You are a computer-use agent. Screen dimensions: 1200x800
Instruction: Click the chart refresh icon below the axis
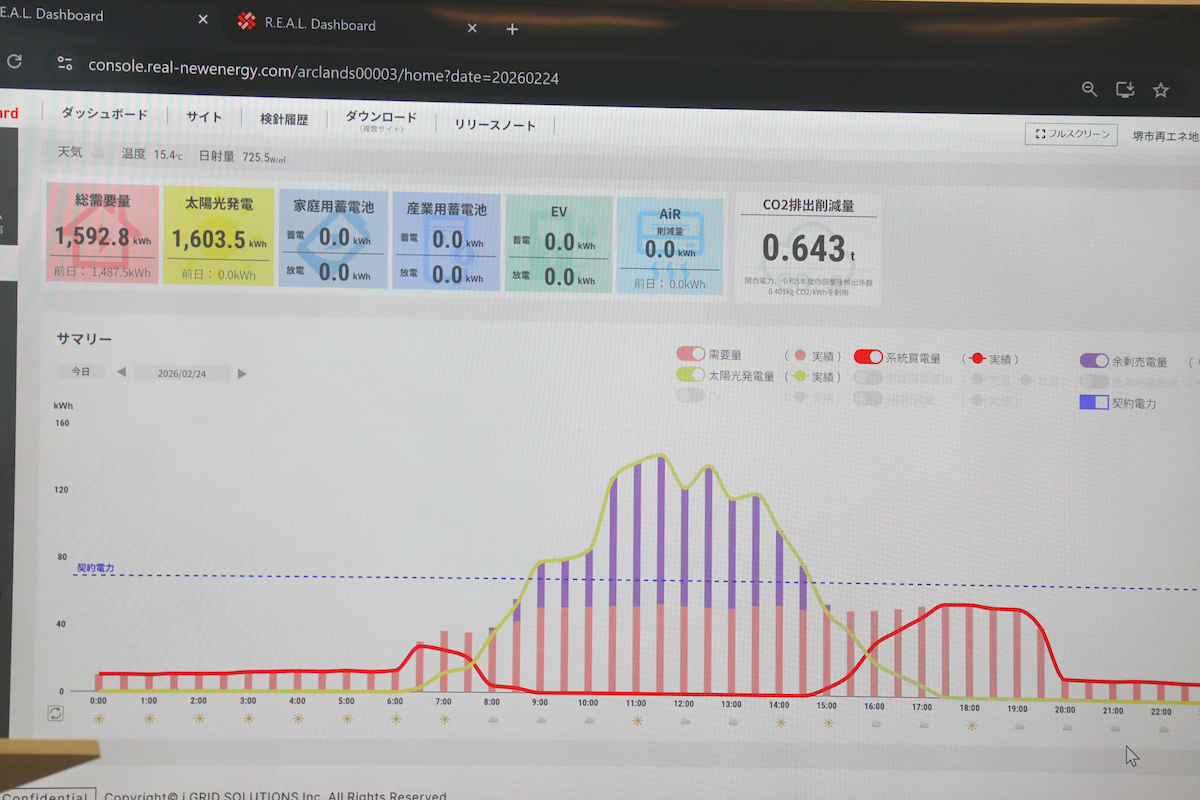tap(55, 713)
